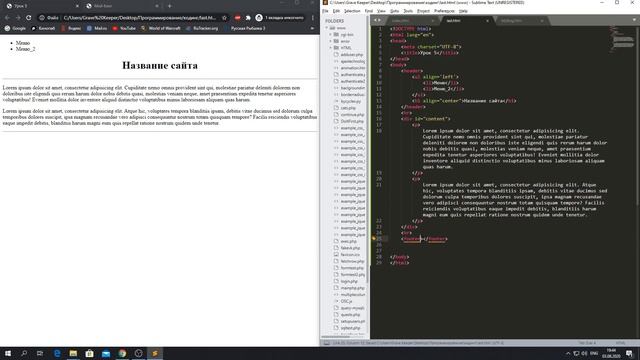Open the incognito profile indicator
Image resolution: width=640 pixels, height=360 pixels.
[x=280, y=18]
